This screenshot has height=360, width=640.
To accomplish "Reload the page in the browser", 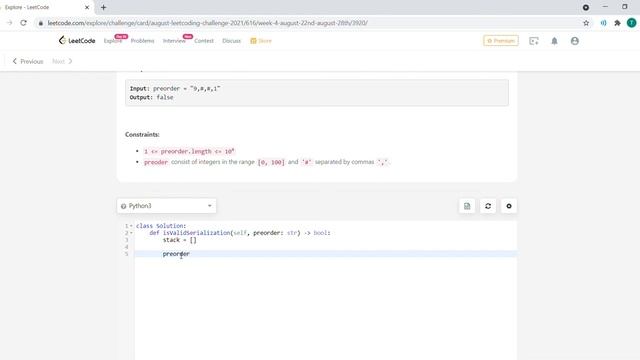I will pyautogui.click(x=23, y=23).
